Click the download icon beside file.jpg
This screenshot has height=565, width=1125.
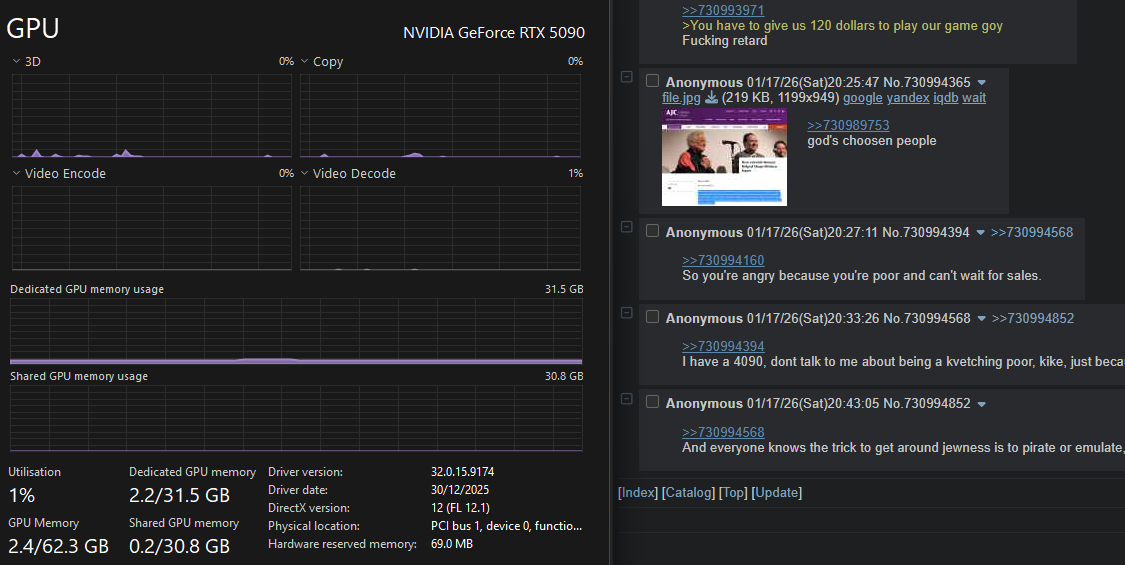[711, 98]
